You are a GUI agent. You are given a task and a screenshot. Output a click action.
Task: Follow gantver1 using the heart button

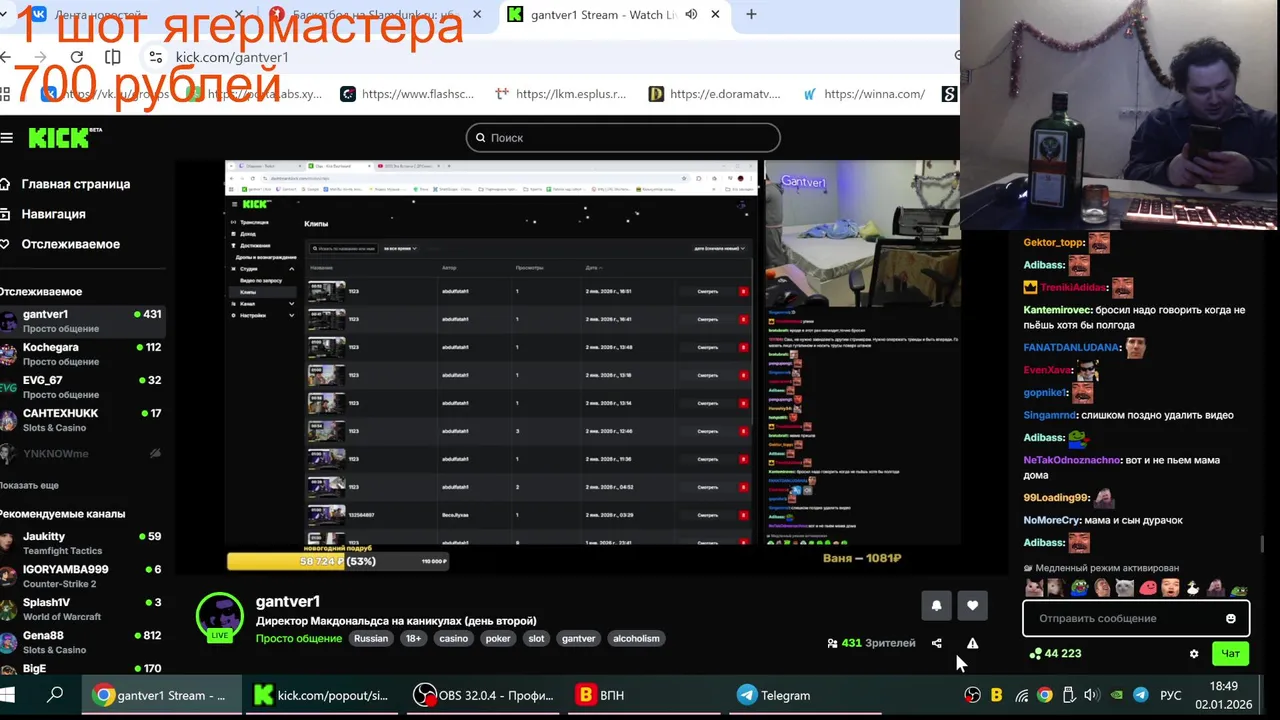(972, 605)
